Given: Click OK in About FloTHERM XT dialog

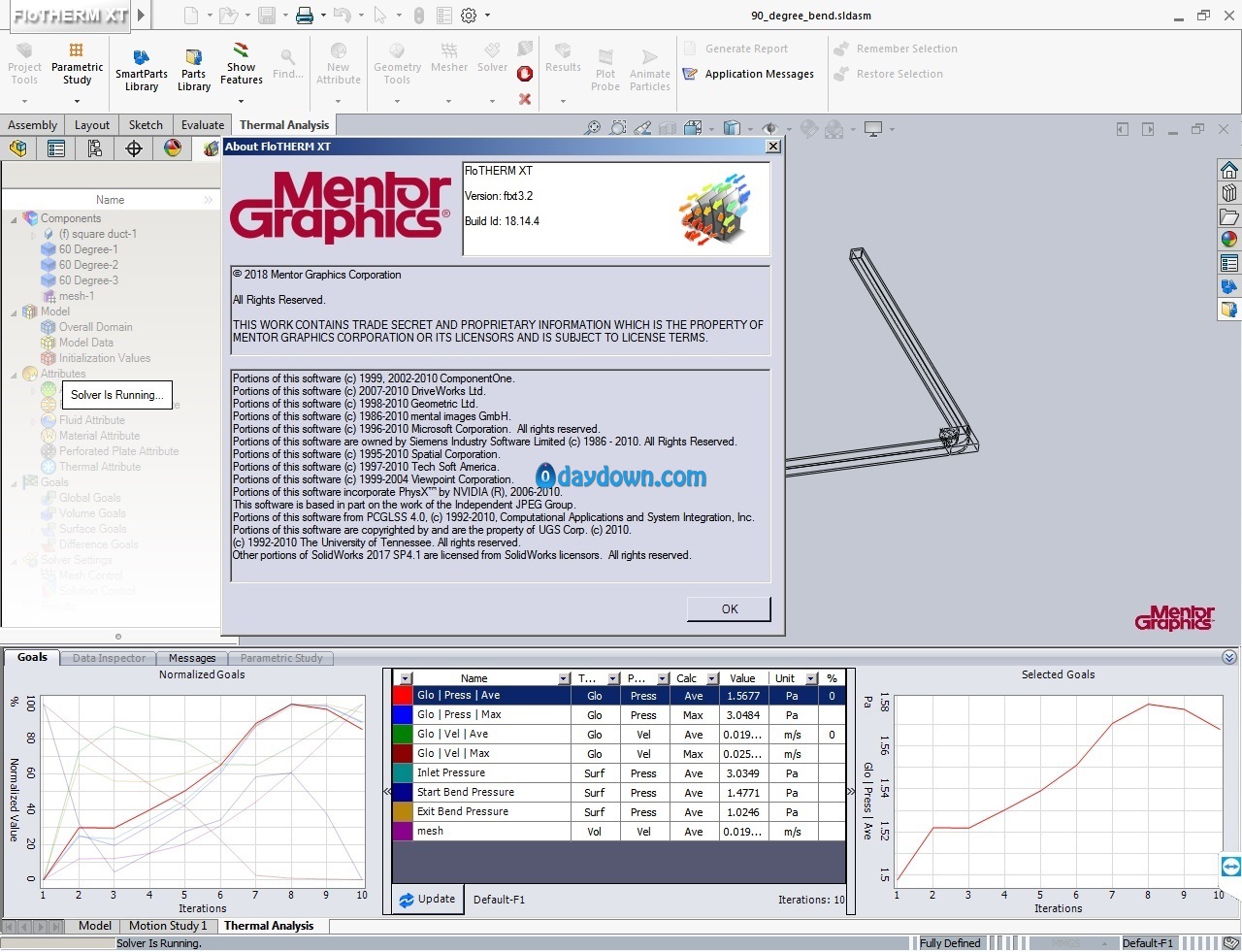Looking at the screenshot, I should coord(730,608).
